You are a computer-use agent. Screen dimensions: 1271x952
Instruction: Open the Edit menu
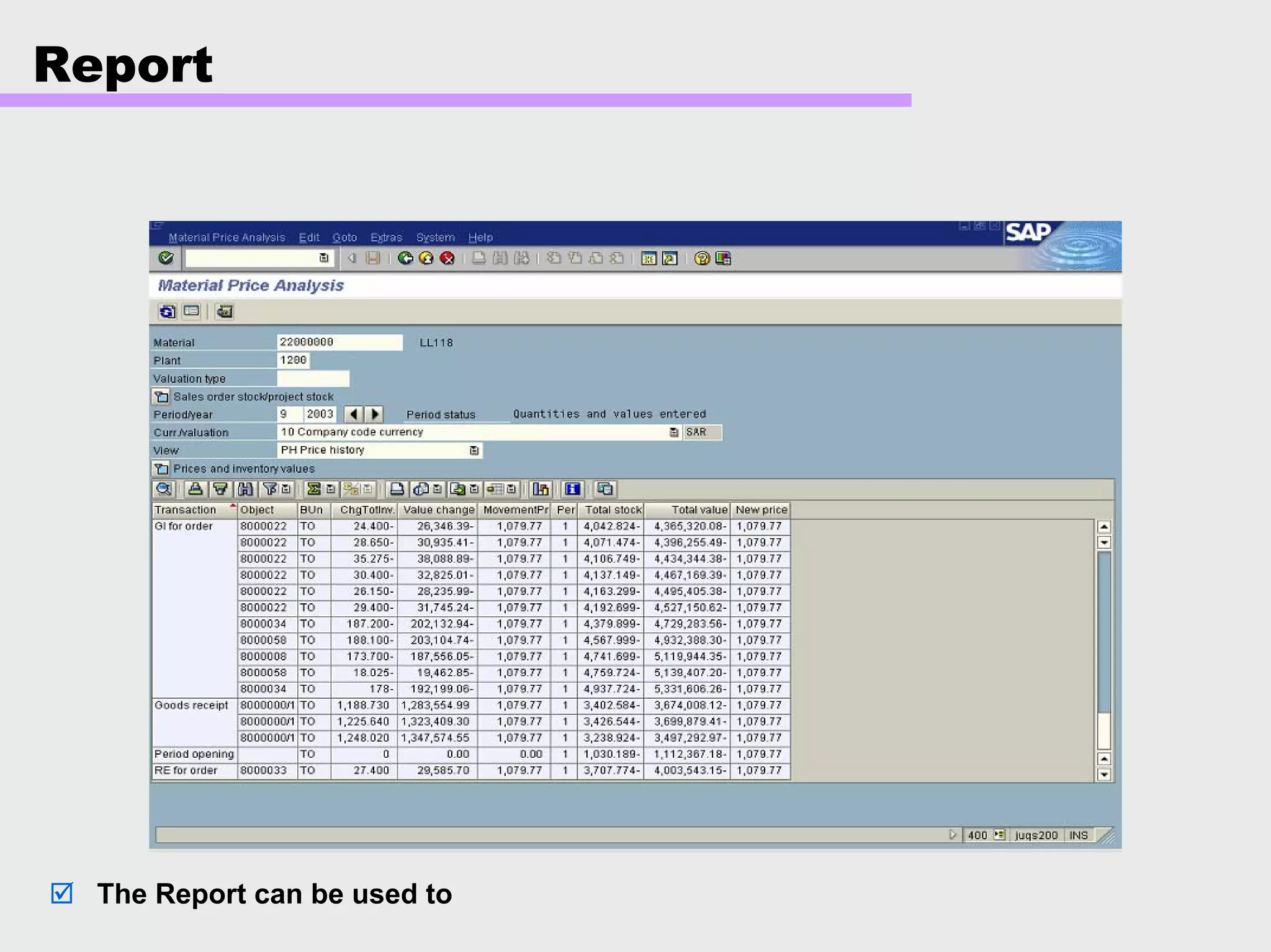(x=309, y=237)
